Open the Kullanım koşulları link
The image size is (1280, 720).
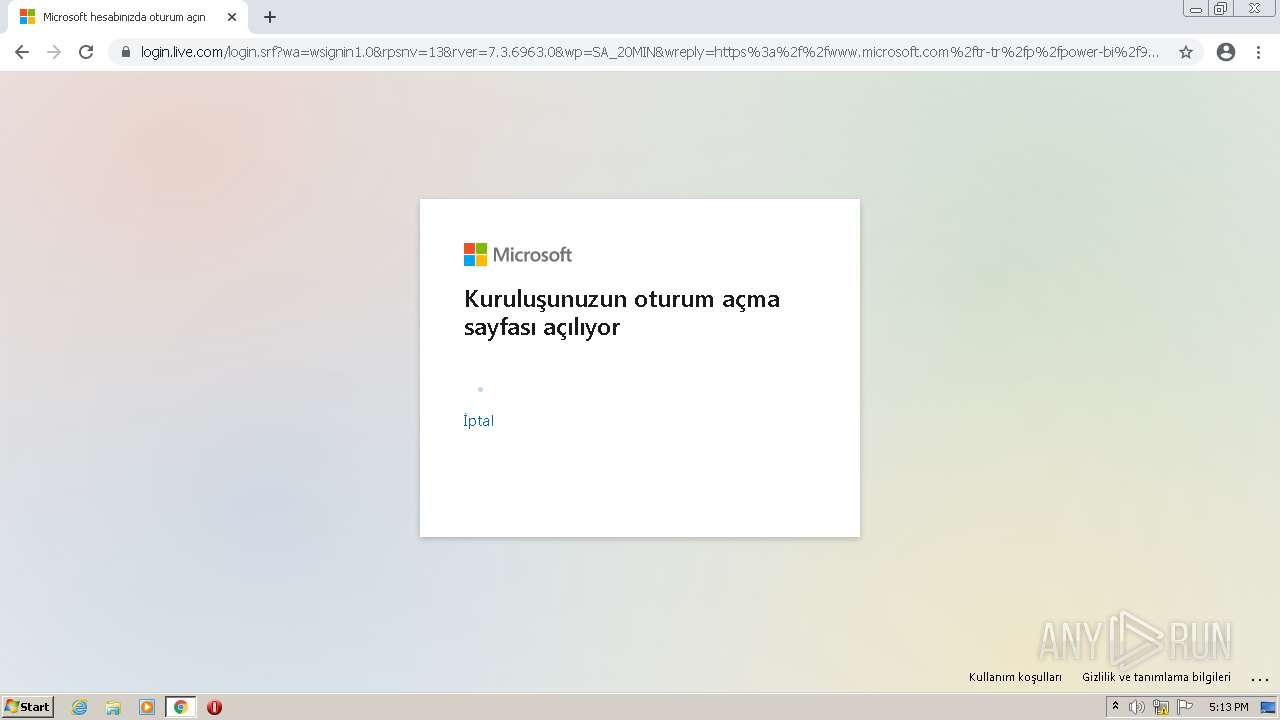[x=1015, y=677]
